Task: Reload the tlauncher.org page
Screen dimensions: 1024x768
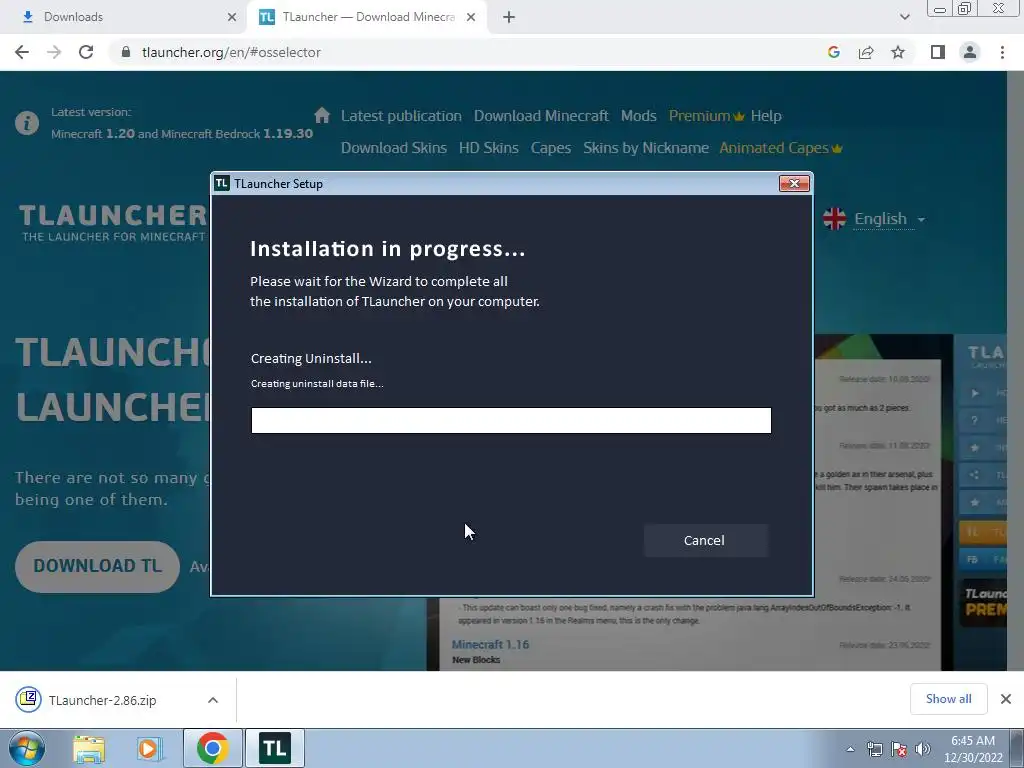Action: pos(86,52)
